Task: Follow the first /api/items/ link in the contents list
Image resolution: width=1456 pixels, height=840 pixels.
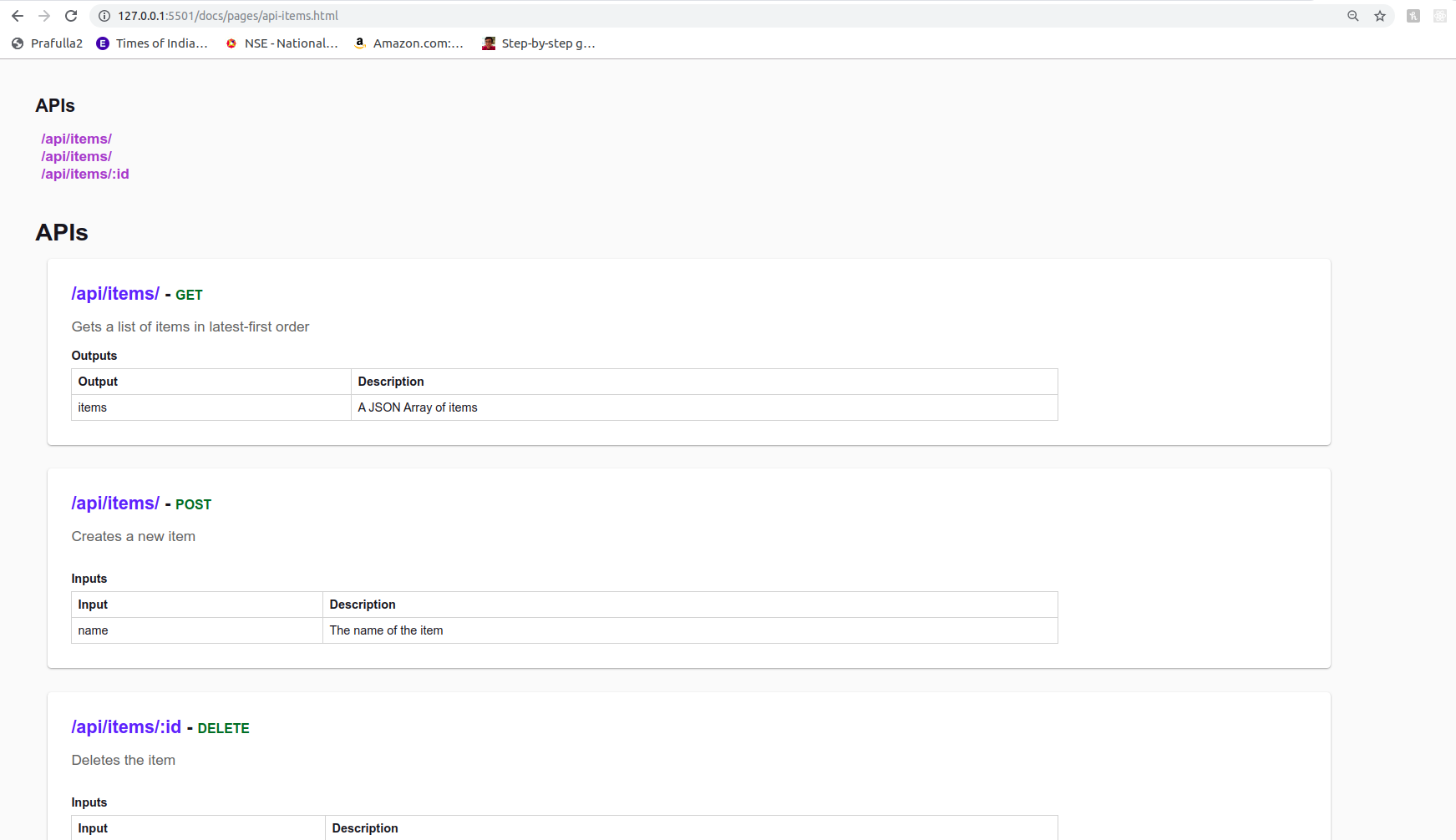Action: coord(76,139)
